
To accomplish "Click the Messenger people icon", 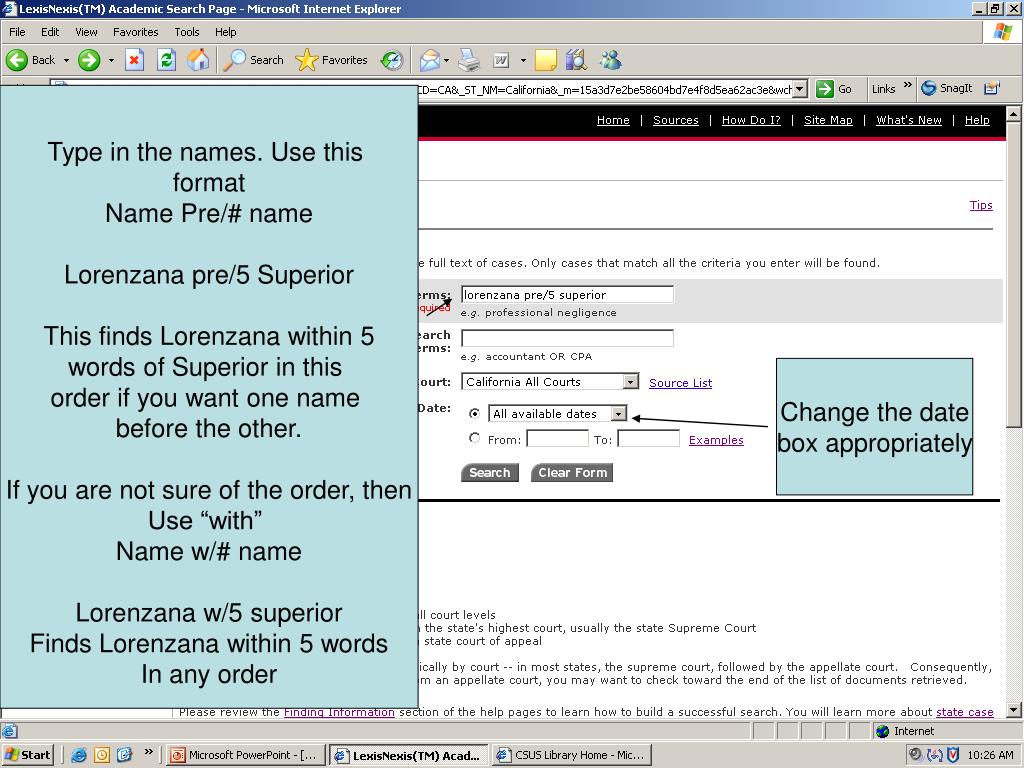I will [x=611, y=60].
